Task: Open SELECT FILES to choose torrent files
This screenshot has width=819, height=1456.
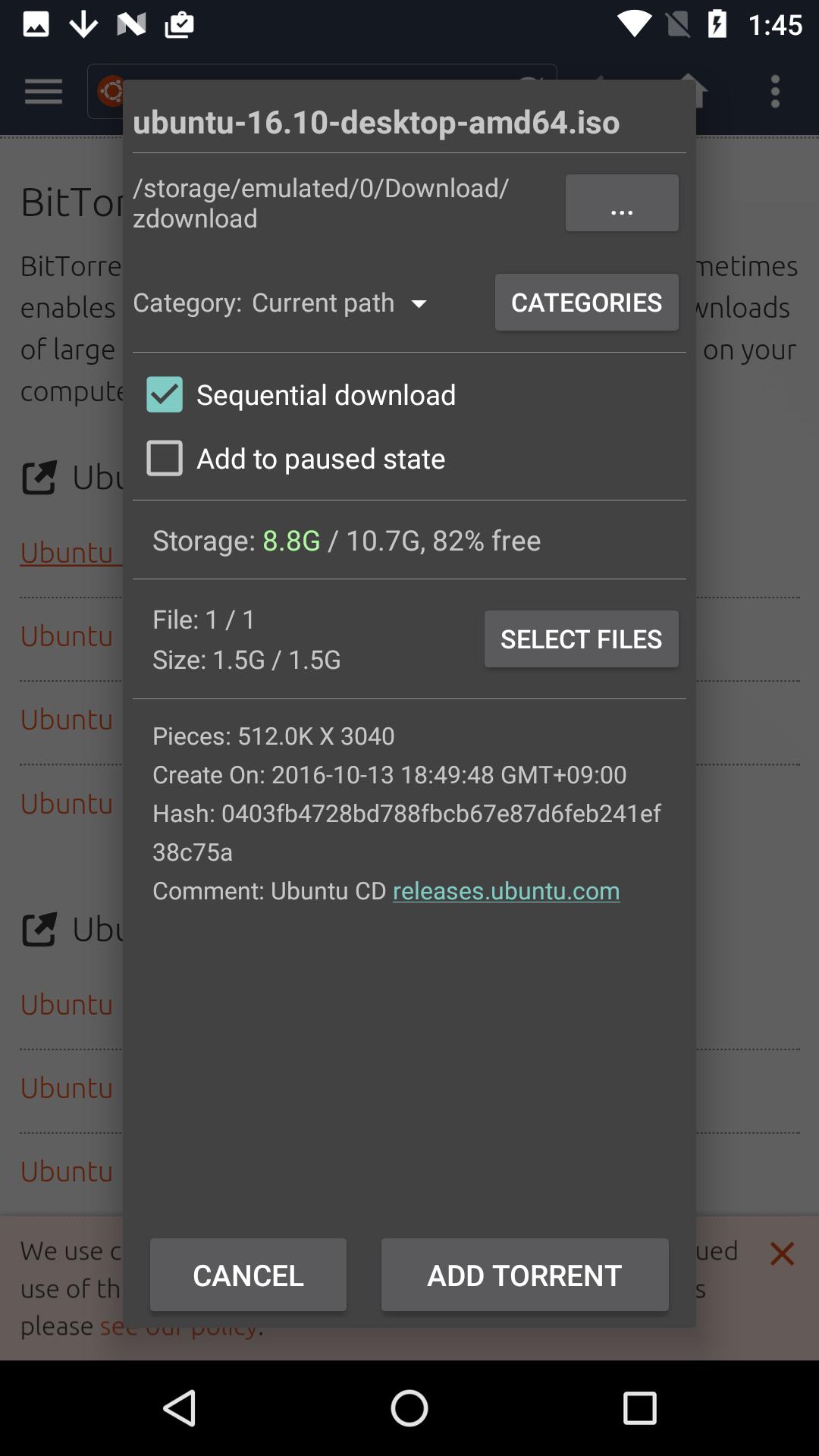Action: [x=581, y=639]
